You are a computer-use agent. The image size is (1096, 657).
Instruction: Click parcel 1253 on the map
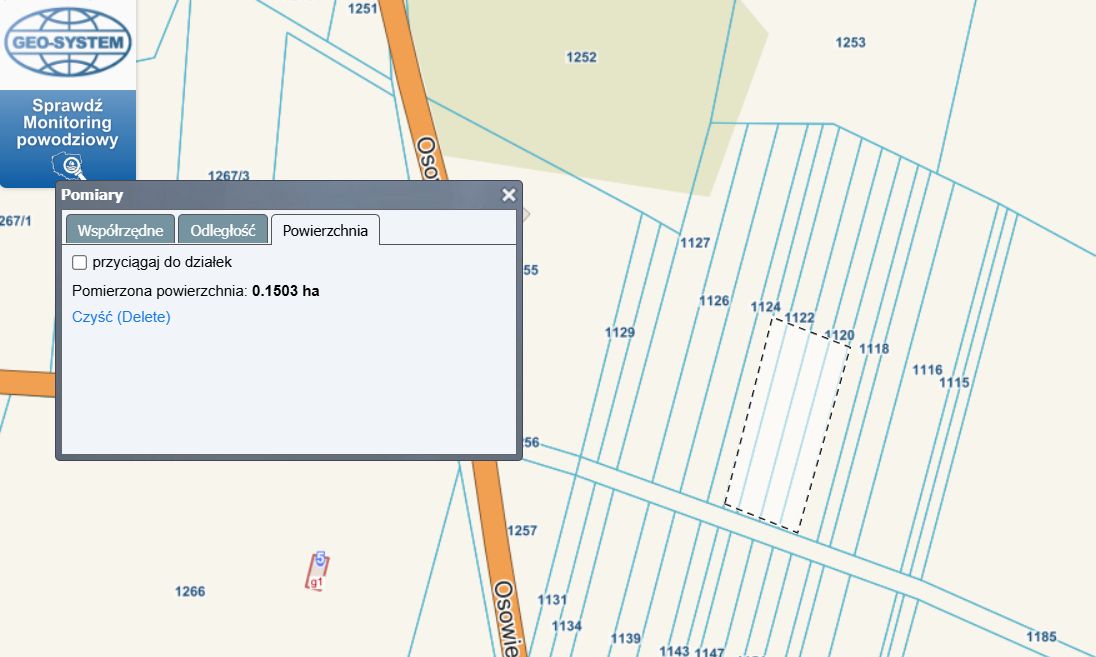850,42
